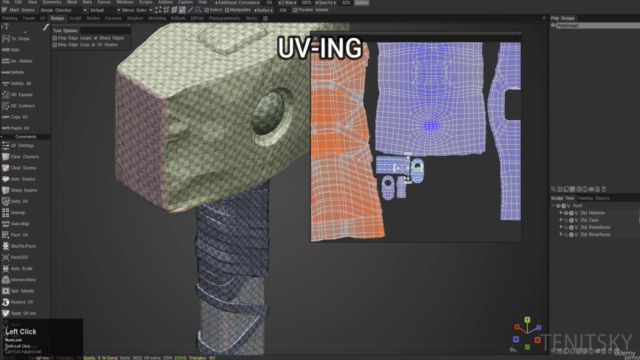The image size is (640, 360).
Task: Click the search icon in Sculpt Tree toolbar
Action: point(553,189)
